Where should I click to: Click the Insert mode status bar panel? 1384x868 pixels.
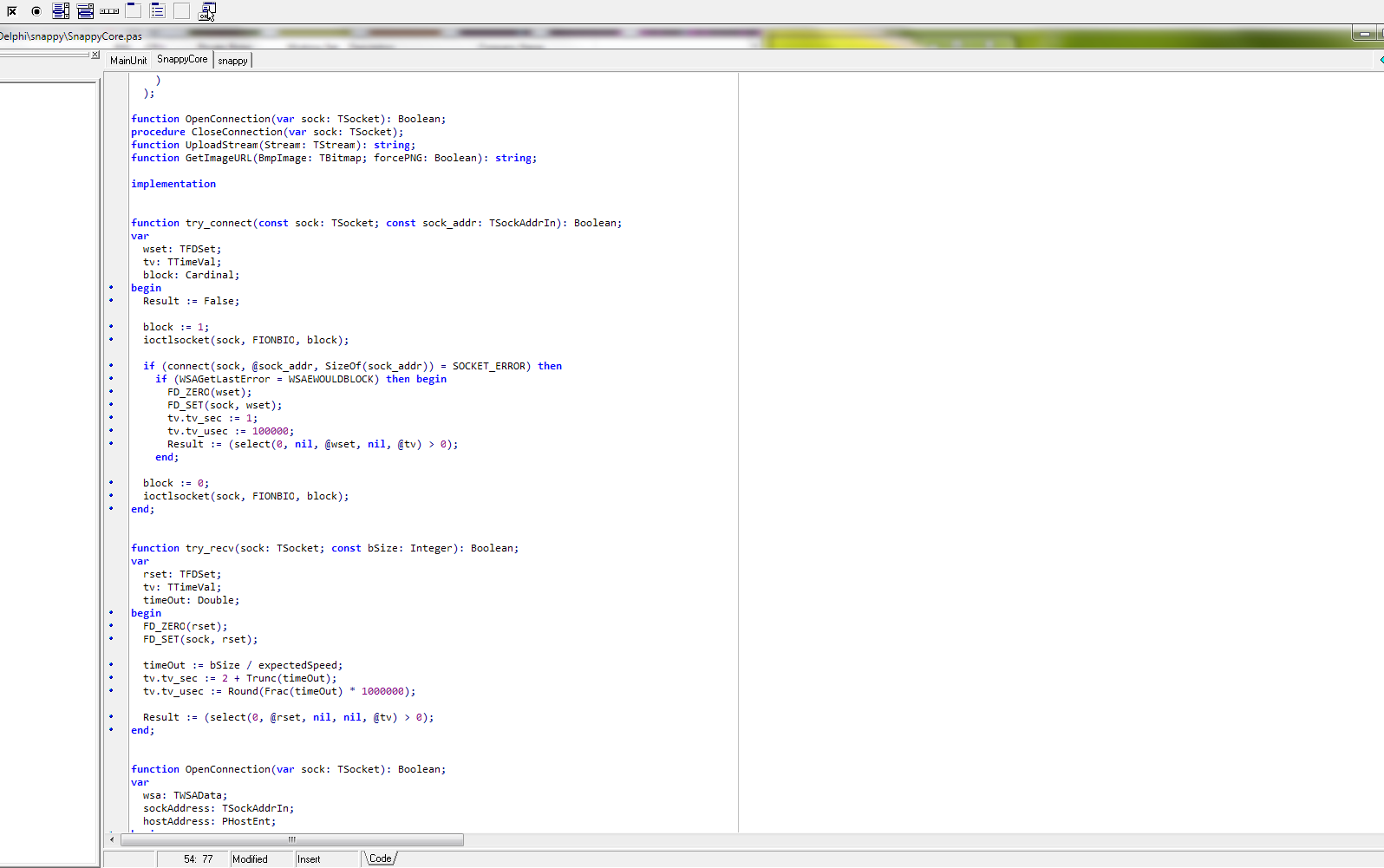[327, 859]
